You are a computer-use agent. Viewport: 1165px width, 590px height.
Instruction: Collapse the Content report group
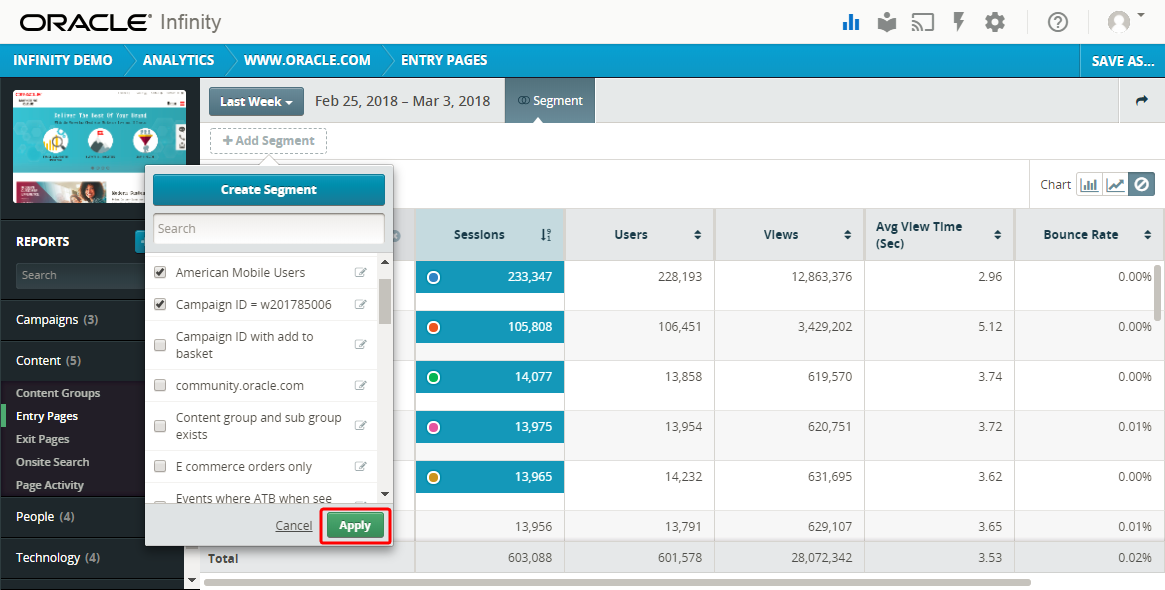click(x=49, y=360)
